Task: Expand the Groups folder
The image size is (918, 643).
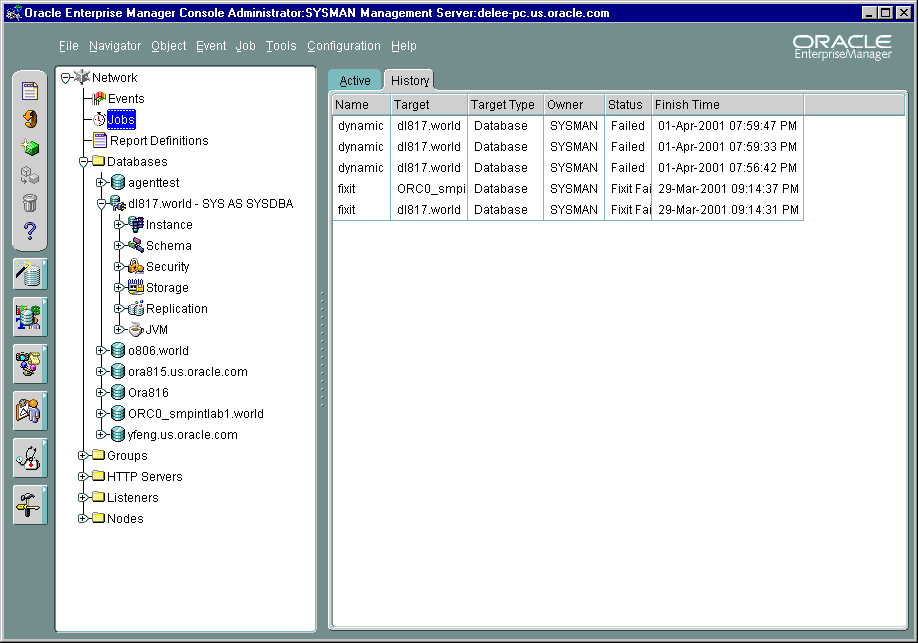Action: point(83,456)
